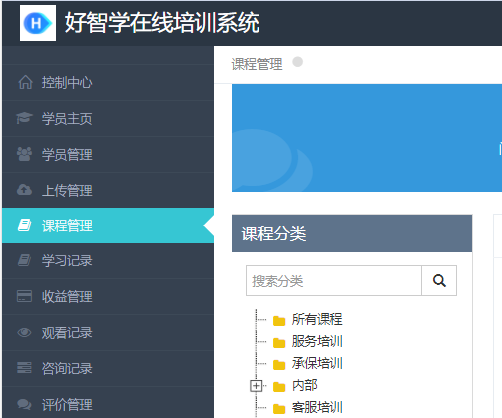Expand the 内部 folder with plus box
Viewport: 502px width, 418px height.
256,386
